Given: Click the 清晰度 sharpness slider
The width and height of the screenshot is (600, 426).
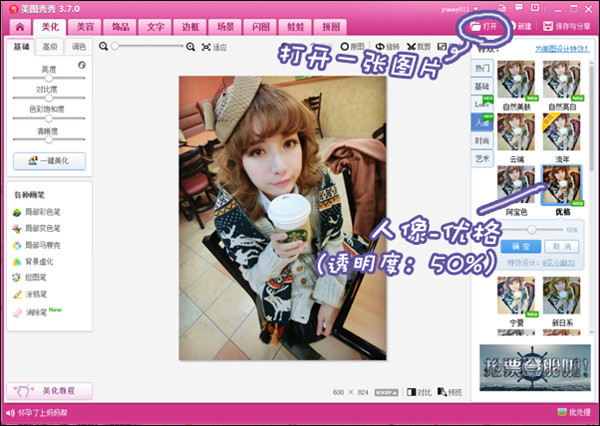Looking at the screenshot, I should (49, 139).
